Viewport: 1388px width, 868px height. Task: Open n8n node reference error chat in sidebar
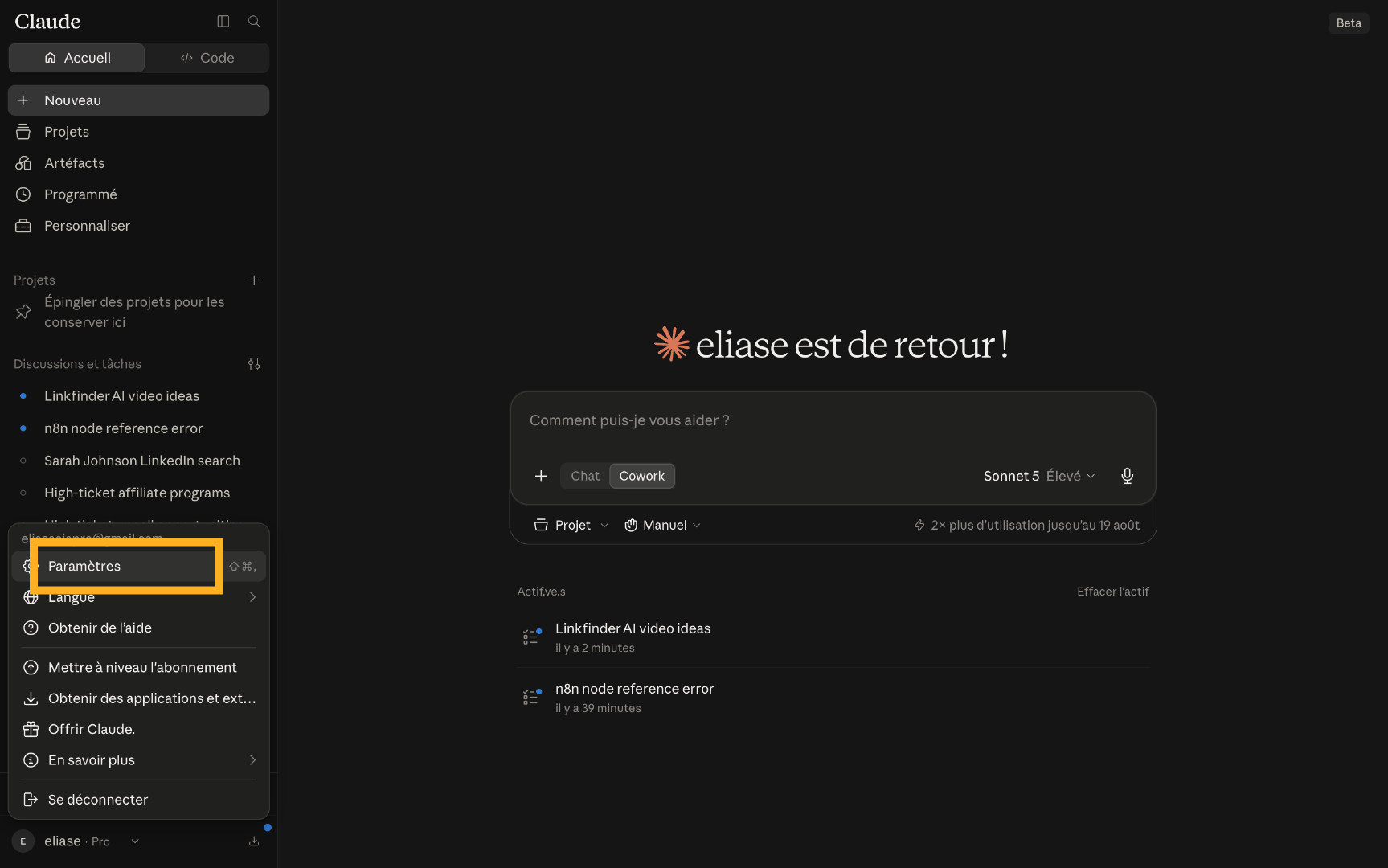point(138,428)
